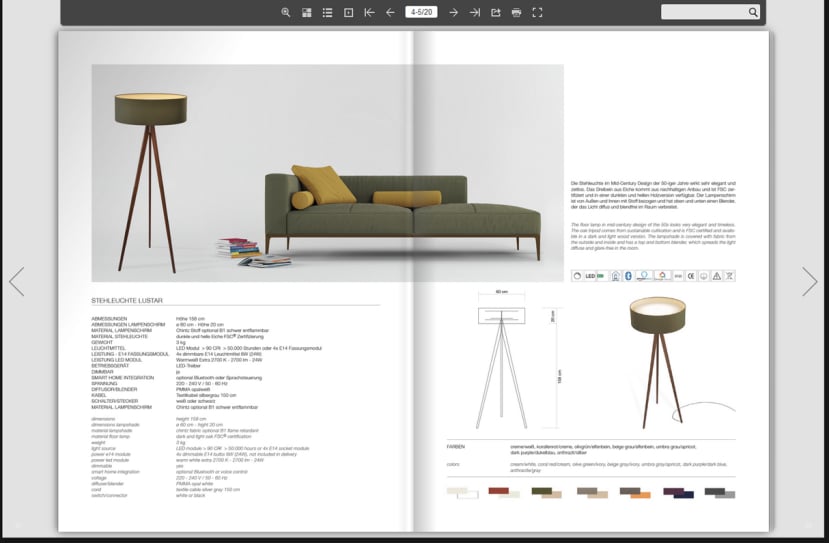Image resolution: width=829 pixels, height=543 pixels.
Task: Click the page number field showing 4-5/20
Action: coord(421,13)
